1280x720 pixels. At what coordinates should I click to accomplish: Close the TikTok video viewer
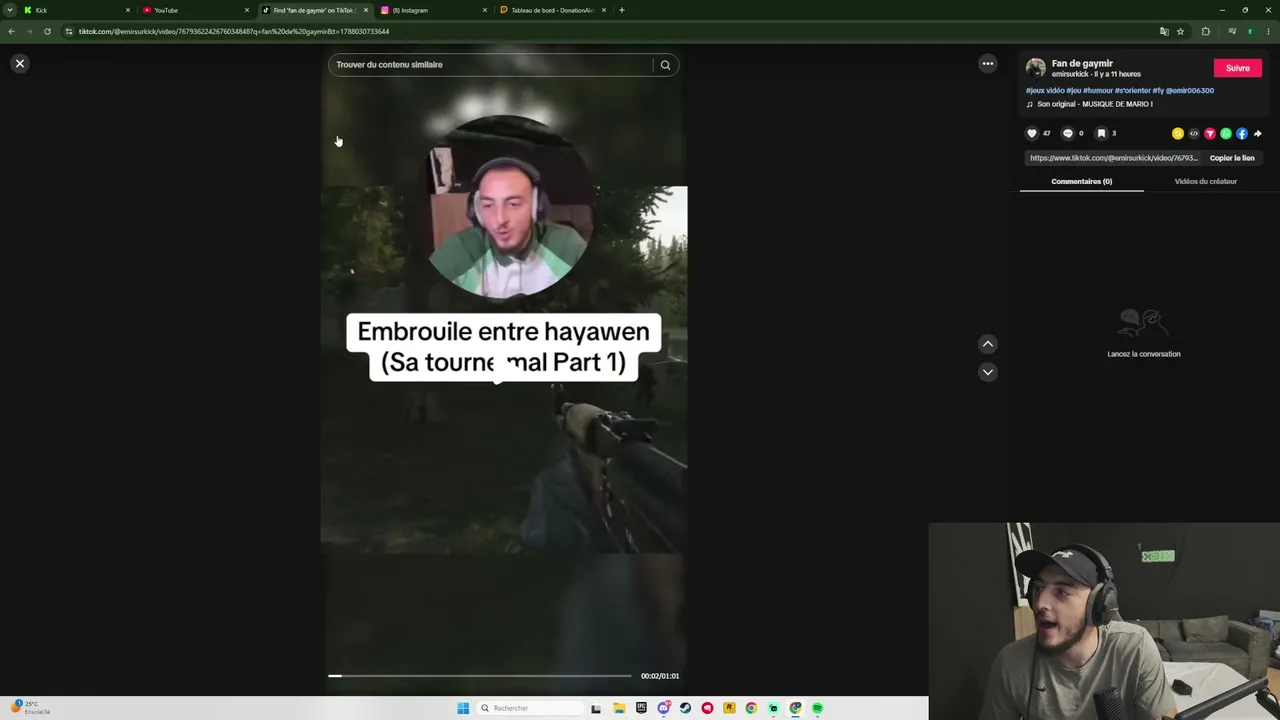click(x=19, y=64)
